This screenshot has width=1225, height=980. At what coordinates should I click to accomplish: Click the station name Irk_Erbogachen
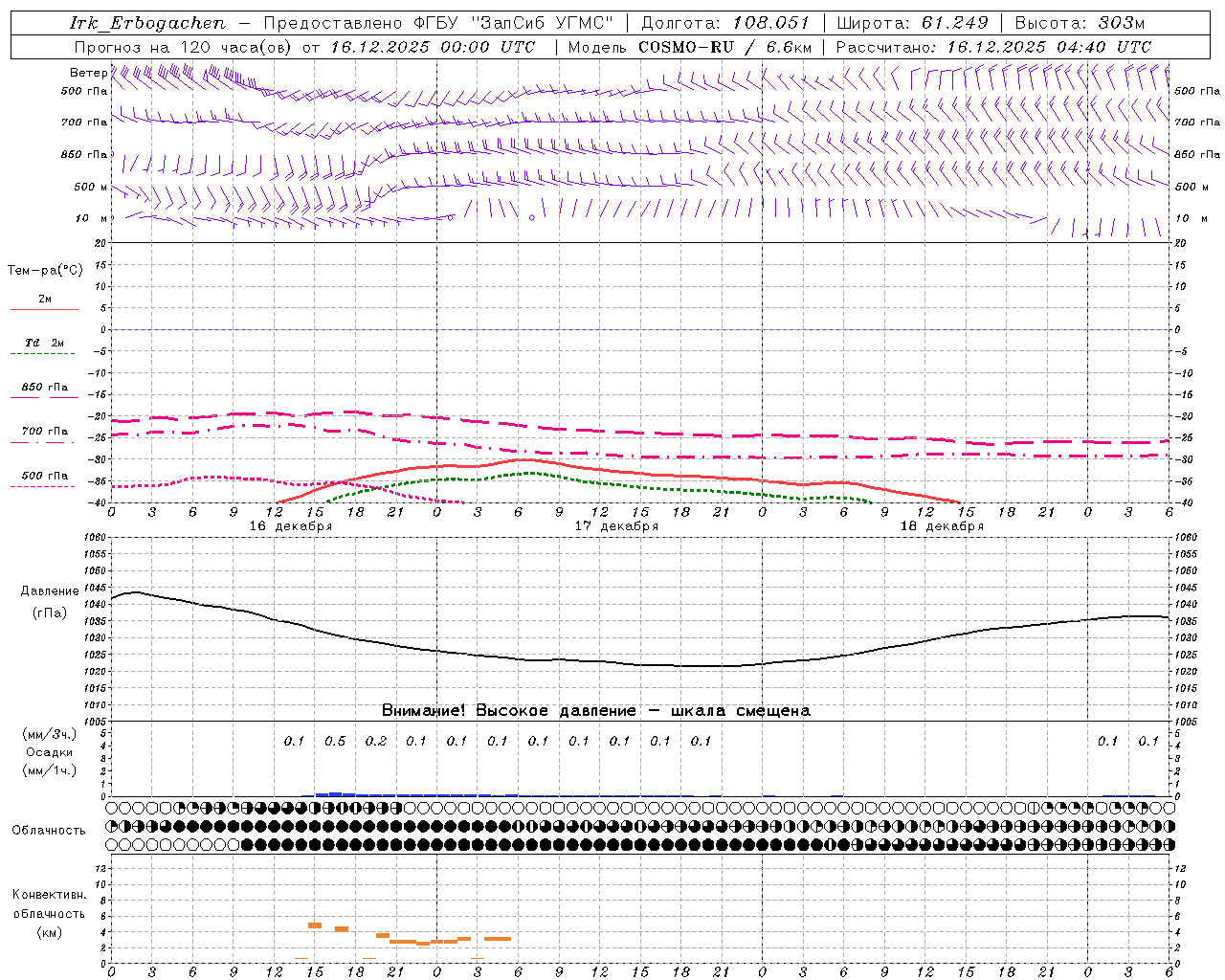[147, 23]
